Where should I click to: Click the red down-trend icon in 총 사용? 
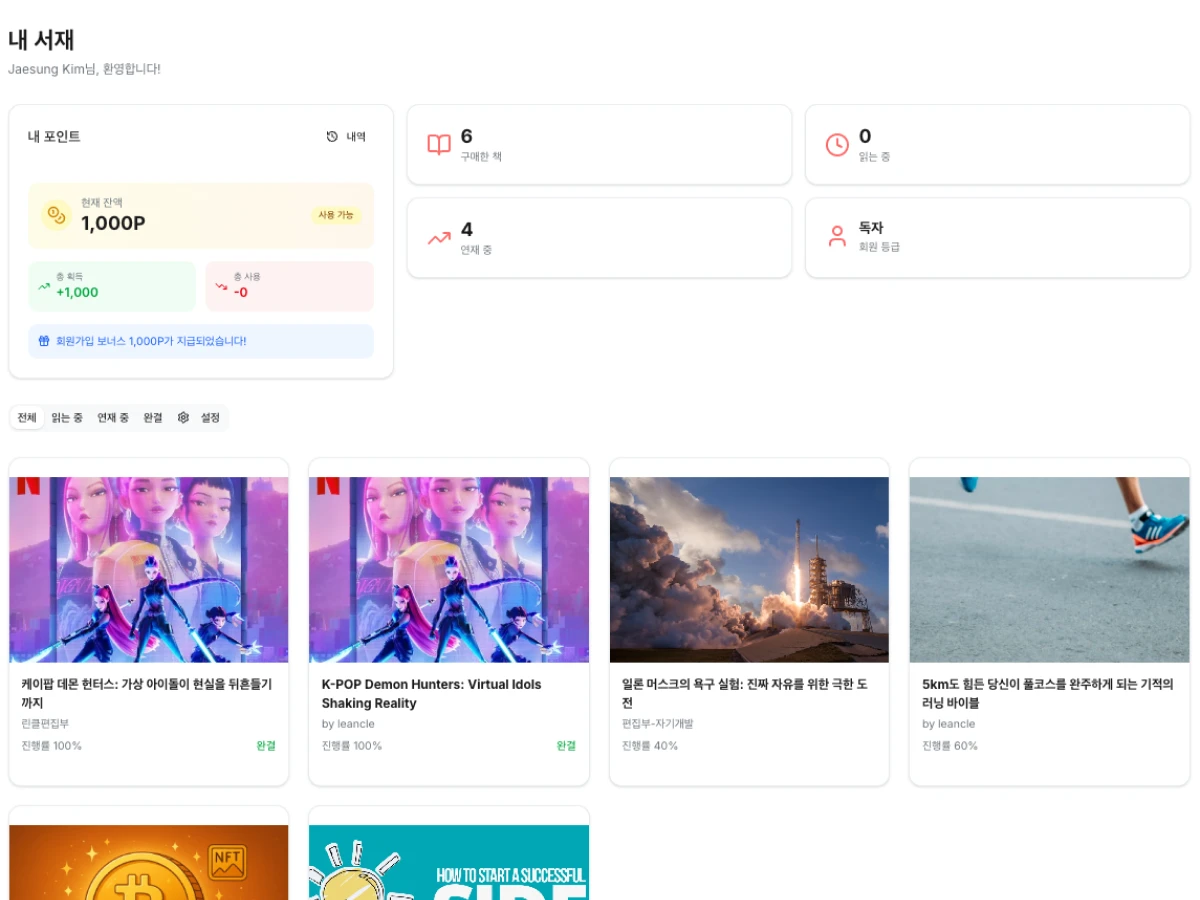point(221,286)
